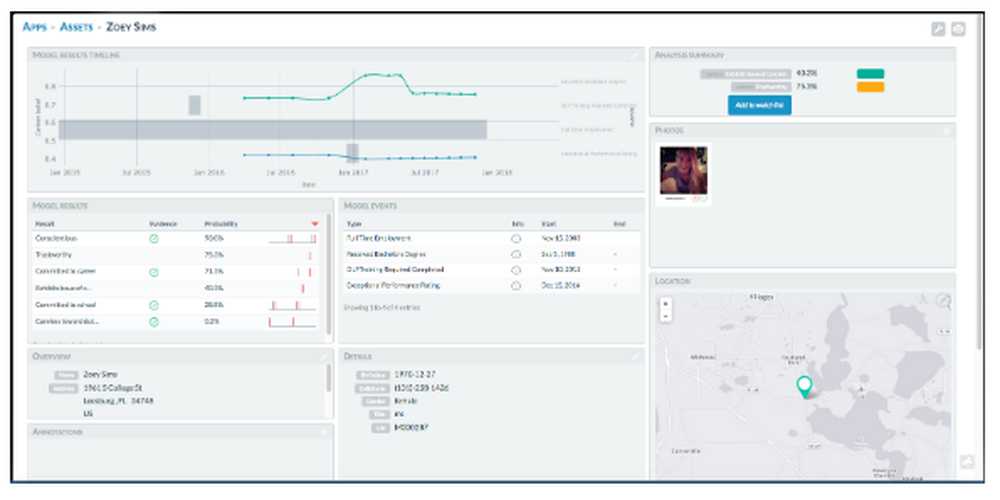Screen dimensions: 1000x500
Task: Select the Conscientious result row
Action: pyautogui.click(x=177, y=239)
